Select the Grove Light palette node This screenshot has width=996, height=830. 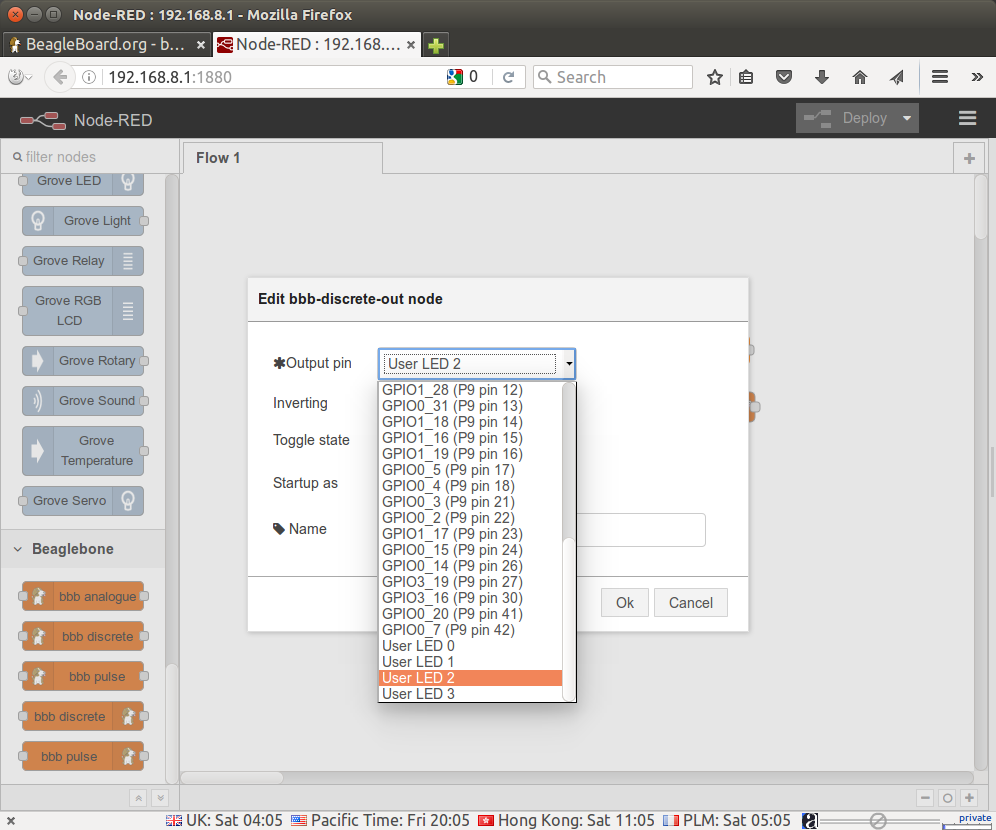coord(83,221)
